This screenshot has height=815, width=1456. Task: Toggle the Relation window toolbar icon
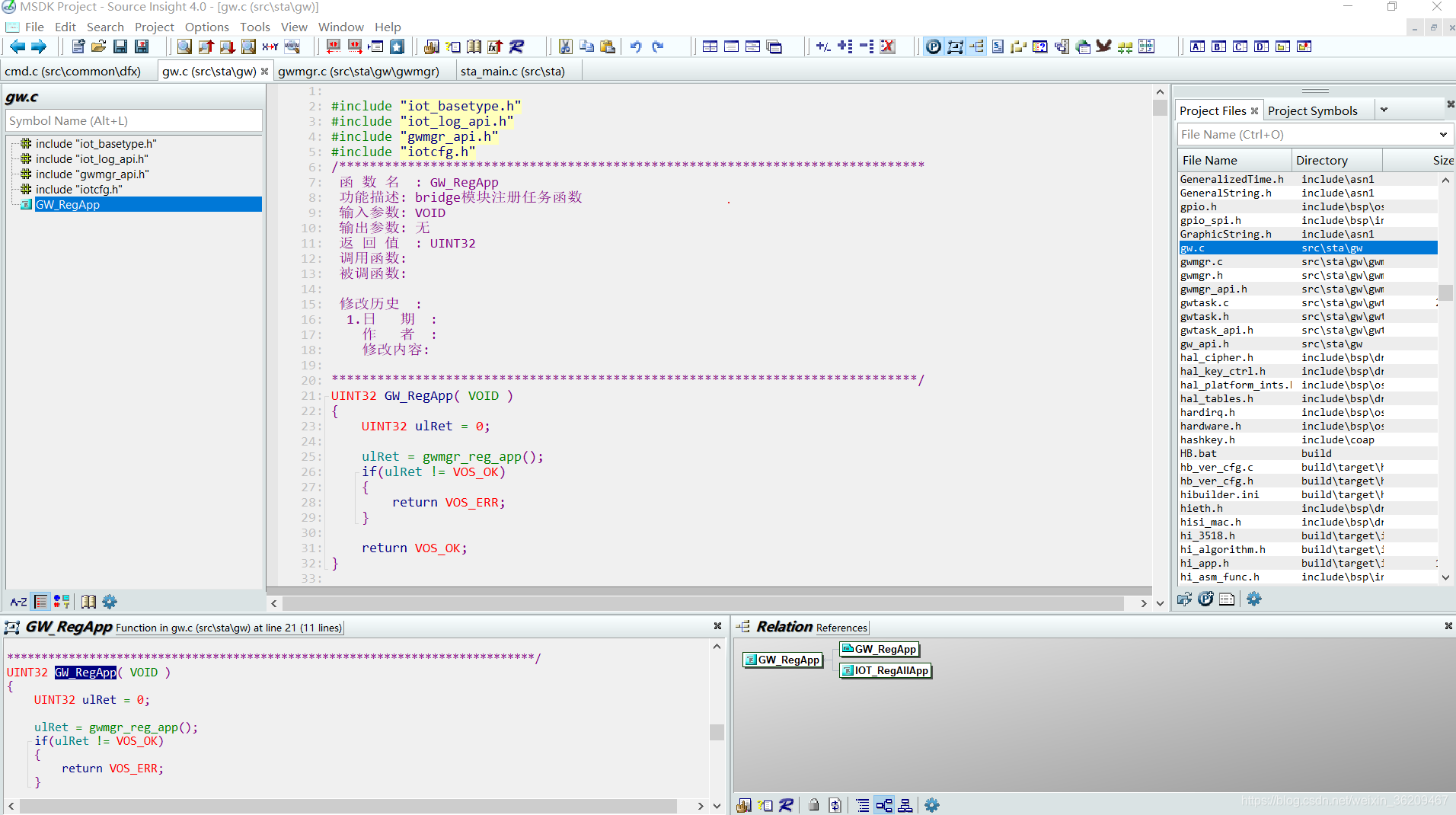tap(976, 46)
